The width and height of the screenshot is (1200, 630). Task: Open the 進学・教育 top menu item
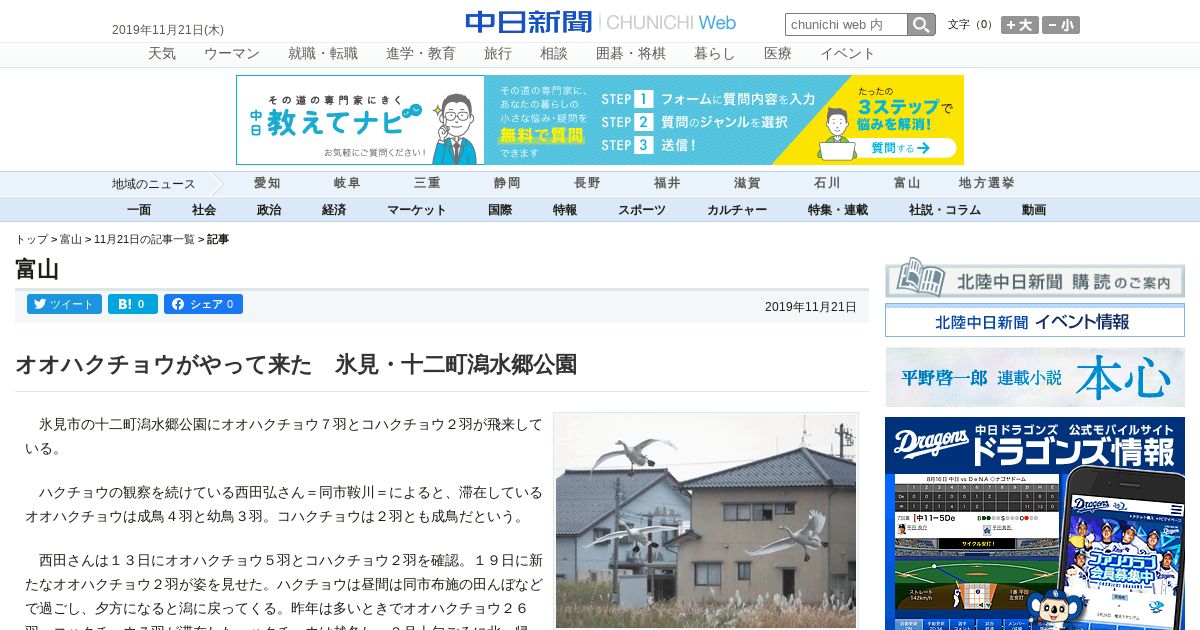(421, 54)
